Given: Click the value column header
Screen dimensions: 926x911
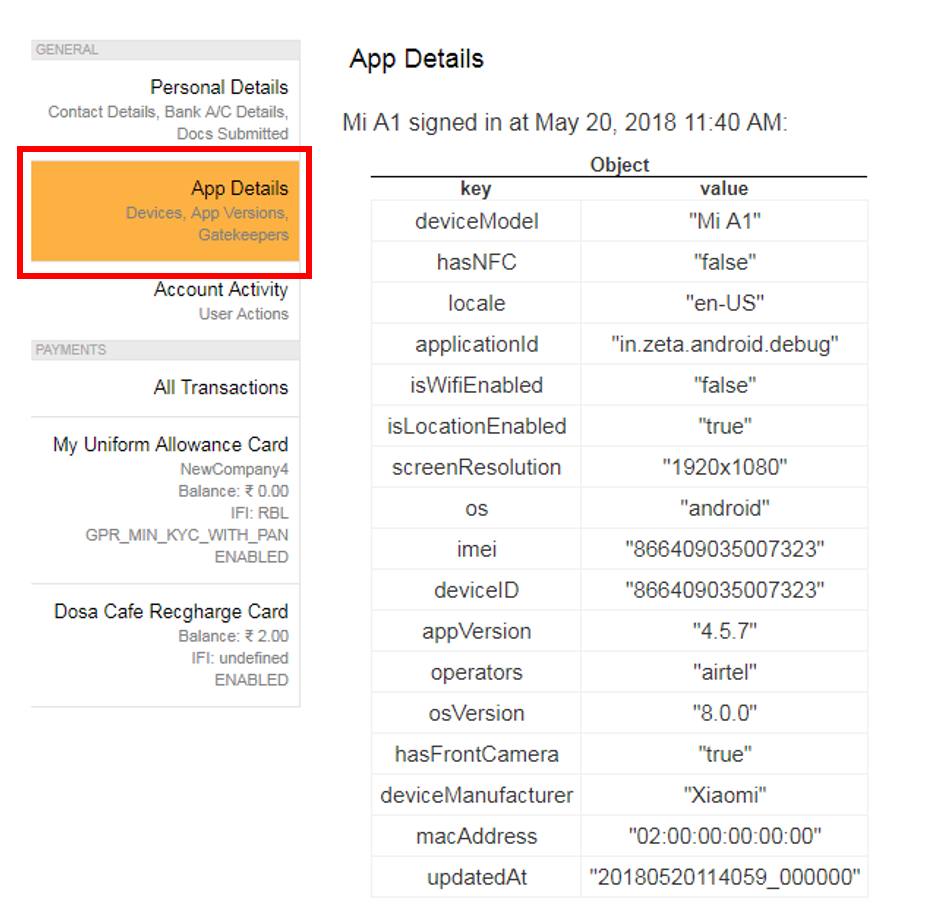Looking at the screenshot, I should tap(724, 189).
